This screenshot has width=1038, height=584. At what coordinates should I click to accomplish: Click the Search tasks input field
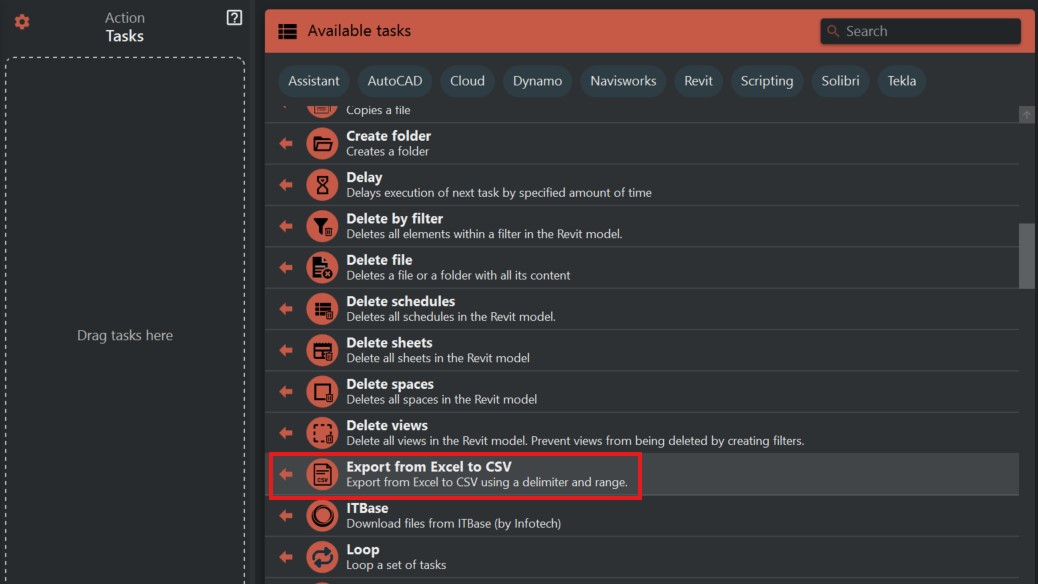coord(929,31)
